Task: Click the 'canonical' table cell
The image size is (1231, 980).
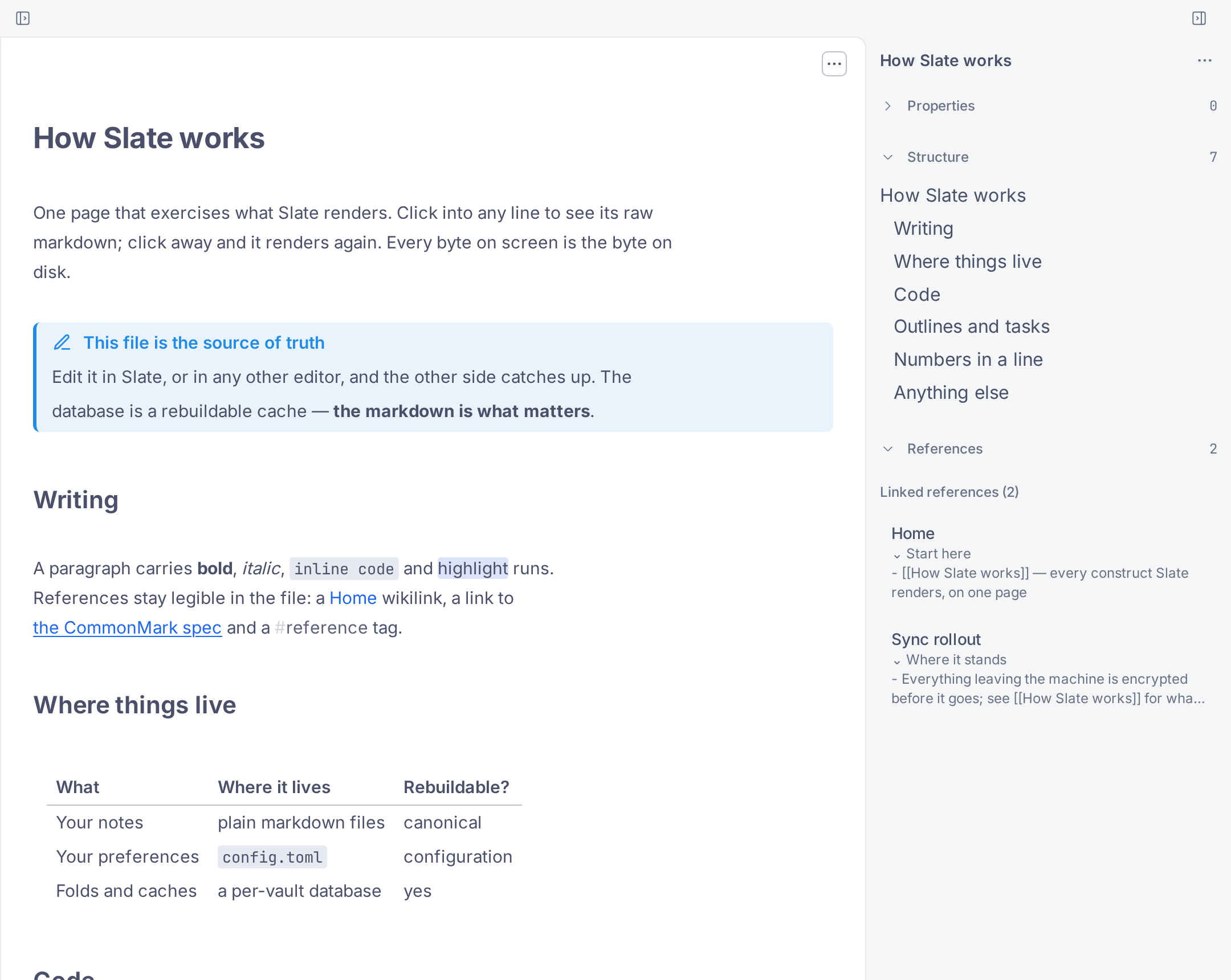Action: 442,823
